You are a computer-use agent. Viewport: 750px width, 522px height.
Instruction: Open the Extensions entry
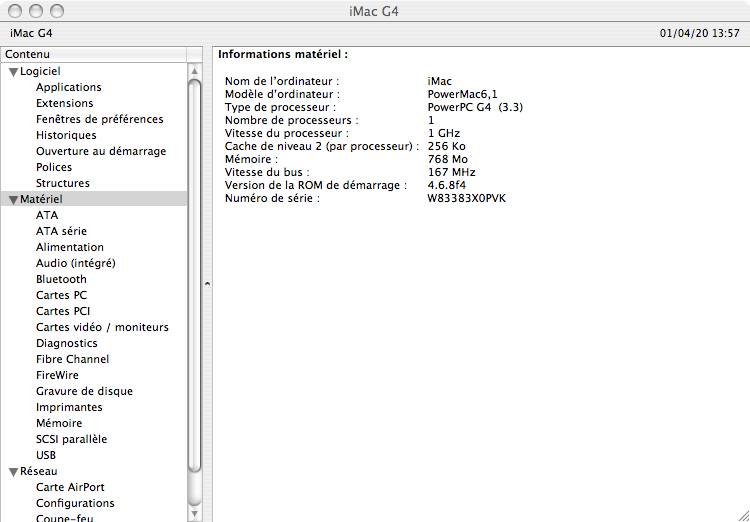coord(65,103)
